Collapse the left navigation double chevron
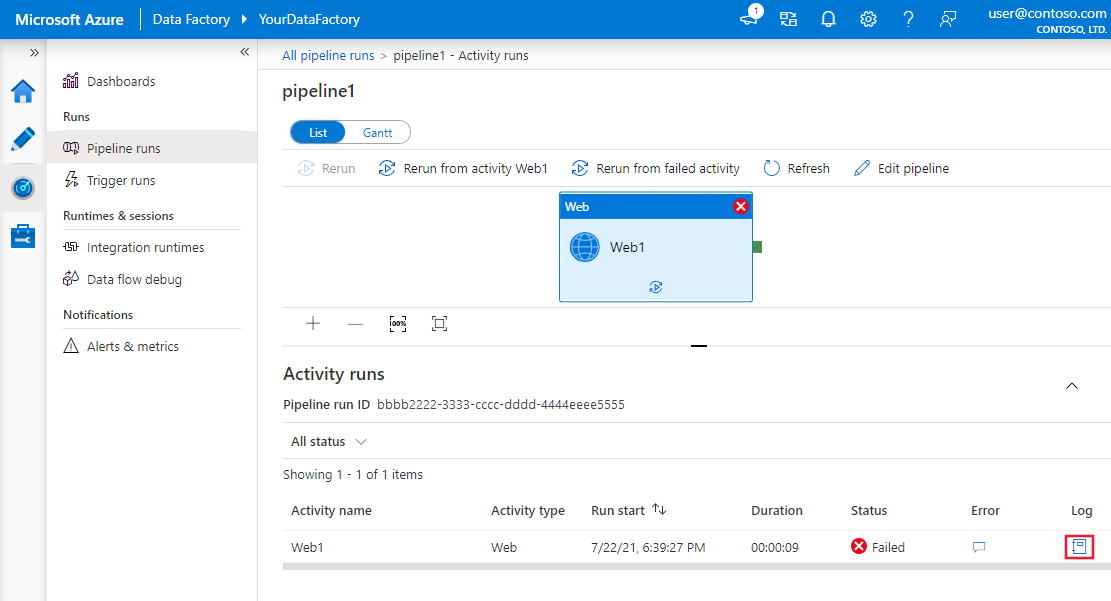The width and height of the screenshot is (1111, 601). pos(244,51)
